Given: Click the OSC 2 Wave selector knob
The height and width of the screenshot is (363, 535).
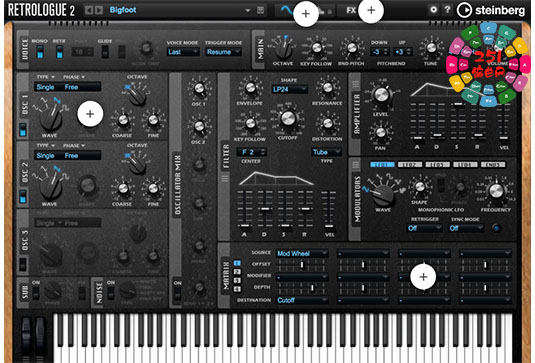Looking at the screenshot, I should pos(51,188).
